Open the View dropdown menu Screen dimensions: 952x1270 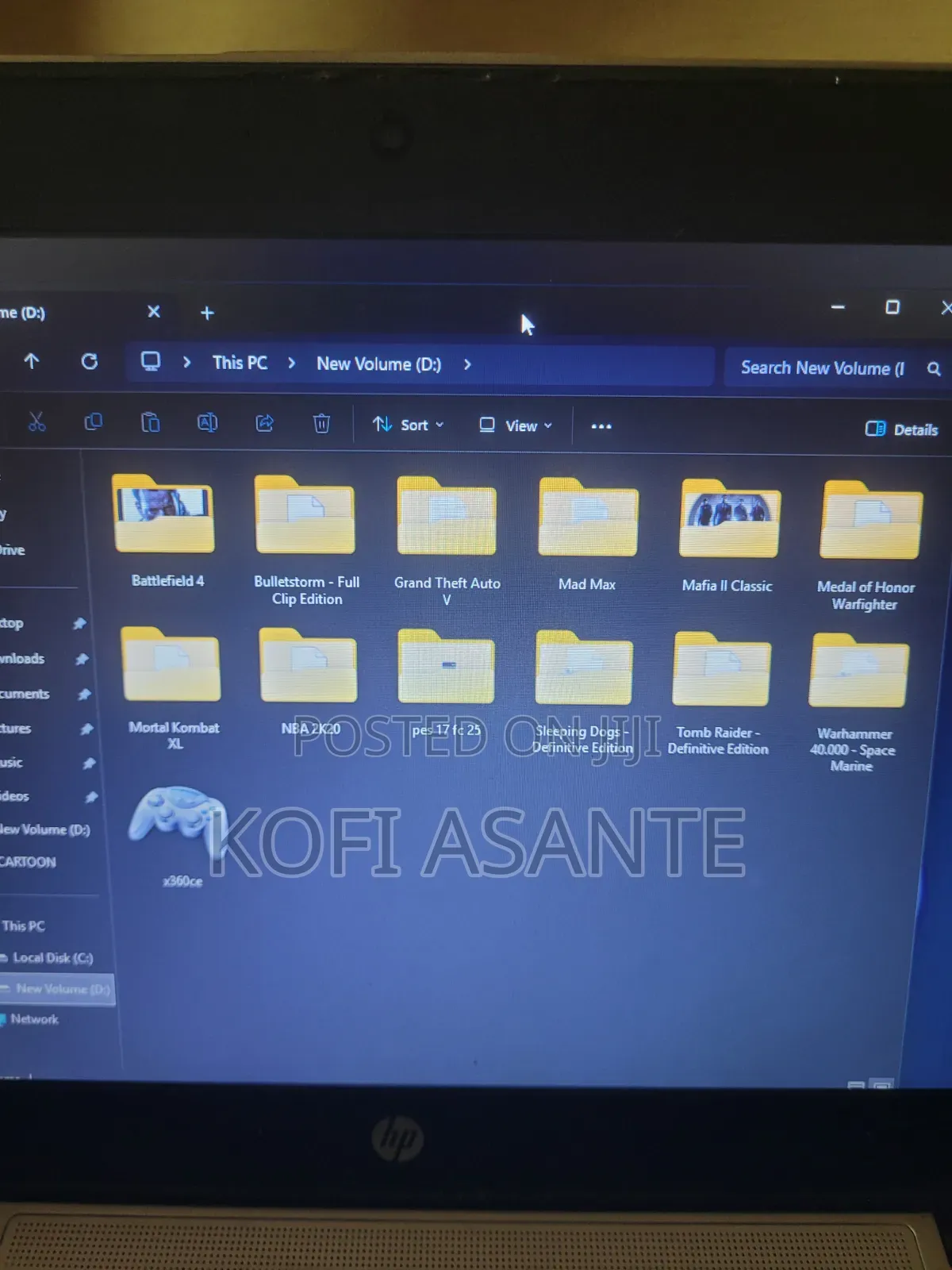(516, 425)
